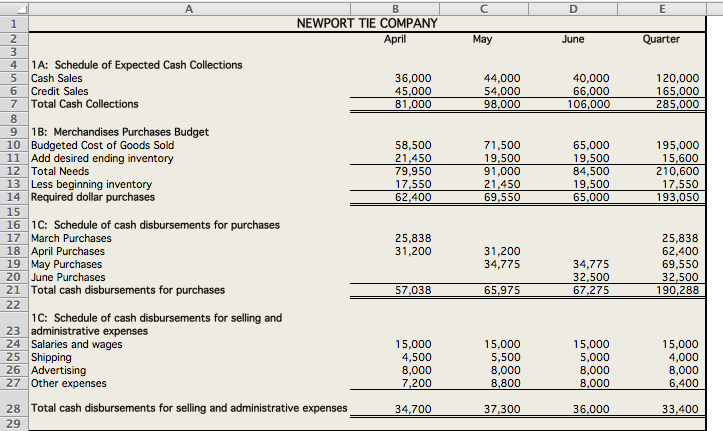Click the Cash Sales label cell
This screenshot has width=723, height=431.
(x=189, y=78)
